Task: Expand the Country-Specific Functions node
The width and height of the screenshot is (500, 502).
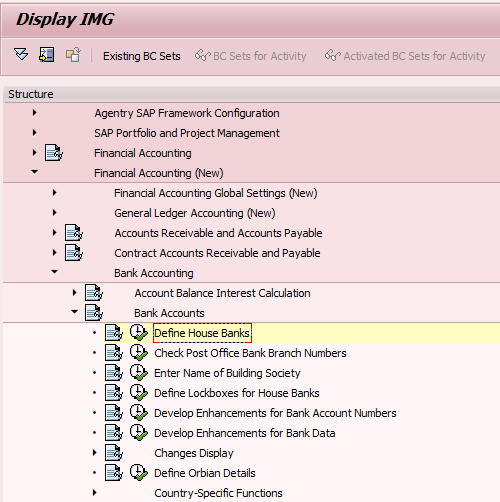Action: 95,493
